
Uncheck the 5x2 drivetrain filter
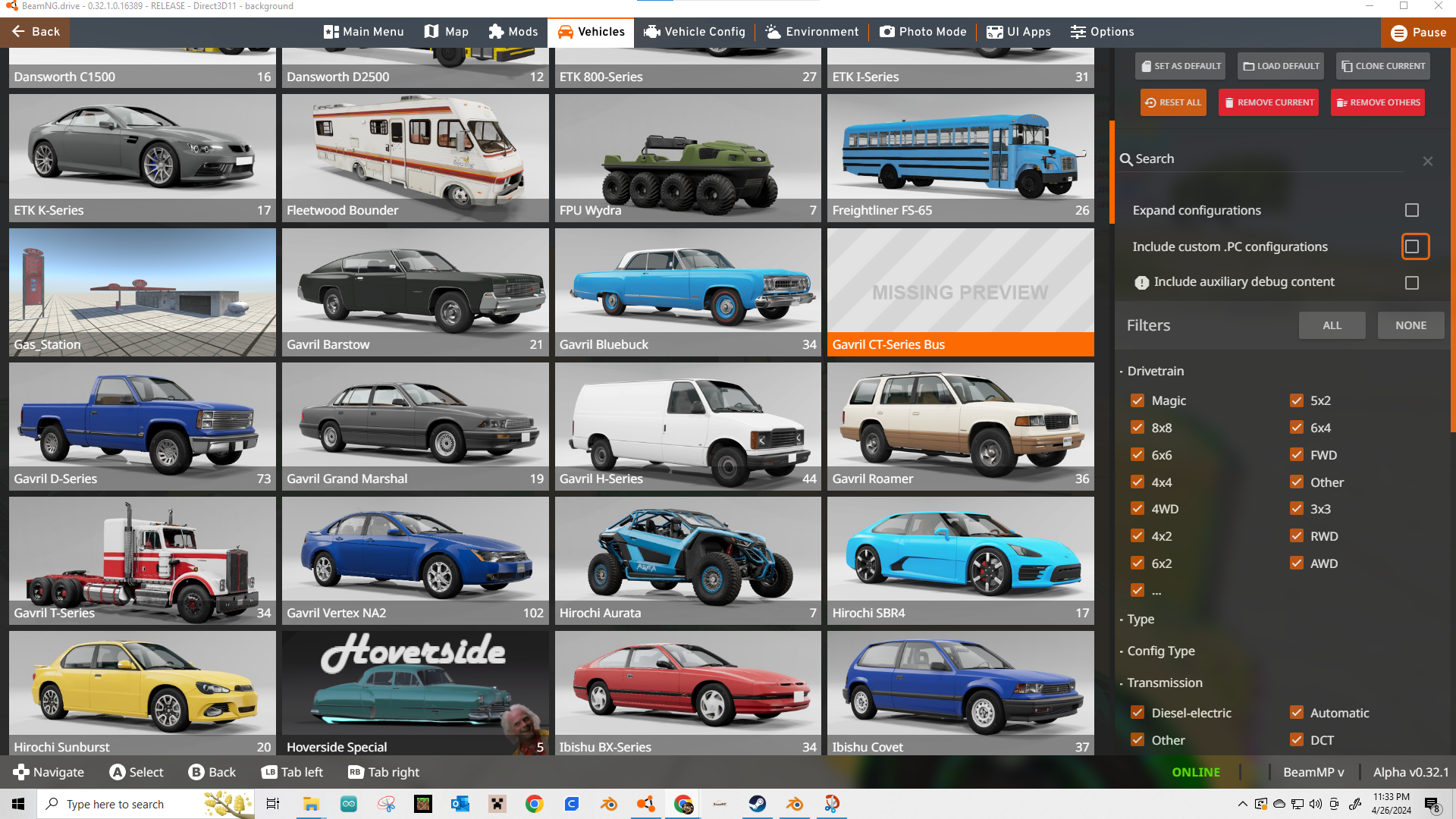coord(1297,400)
